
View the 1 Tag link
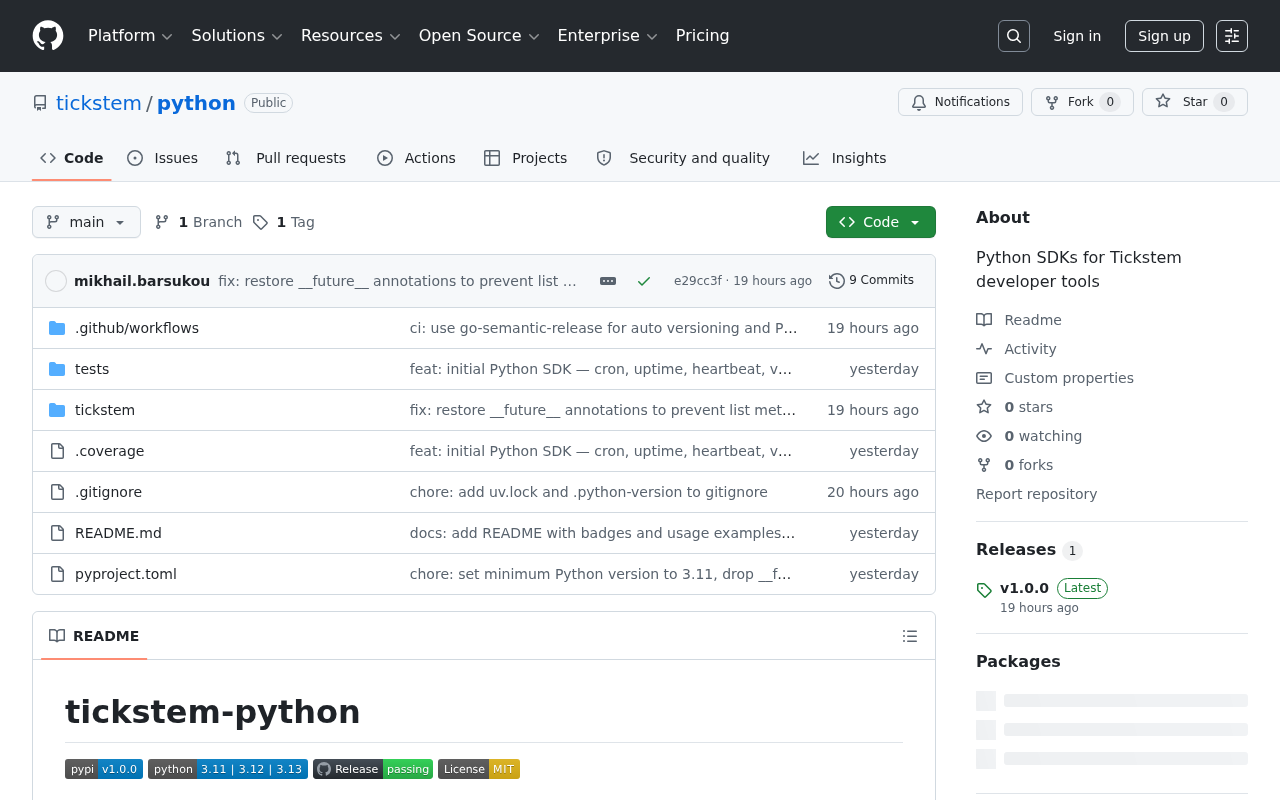coord(284,222)
